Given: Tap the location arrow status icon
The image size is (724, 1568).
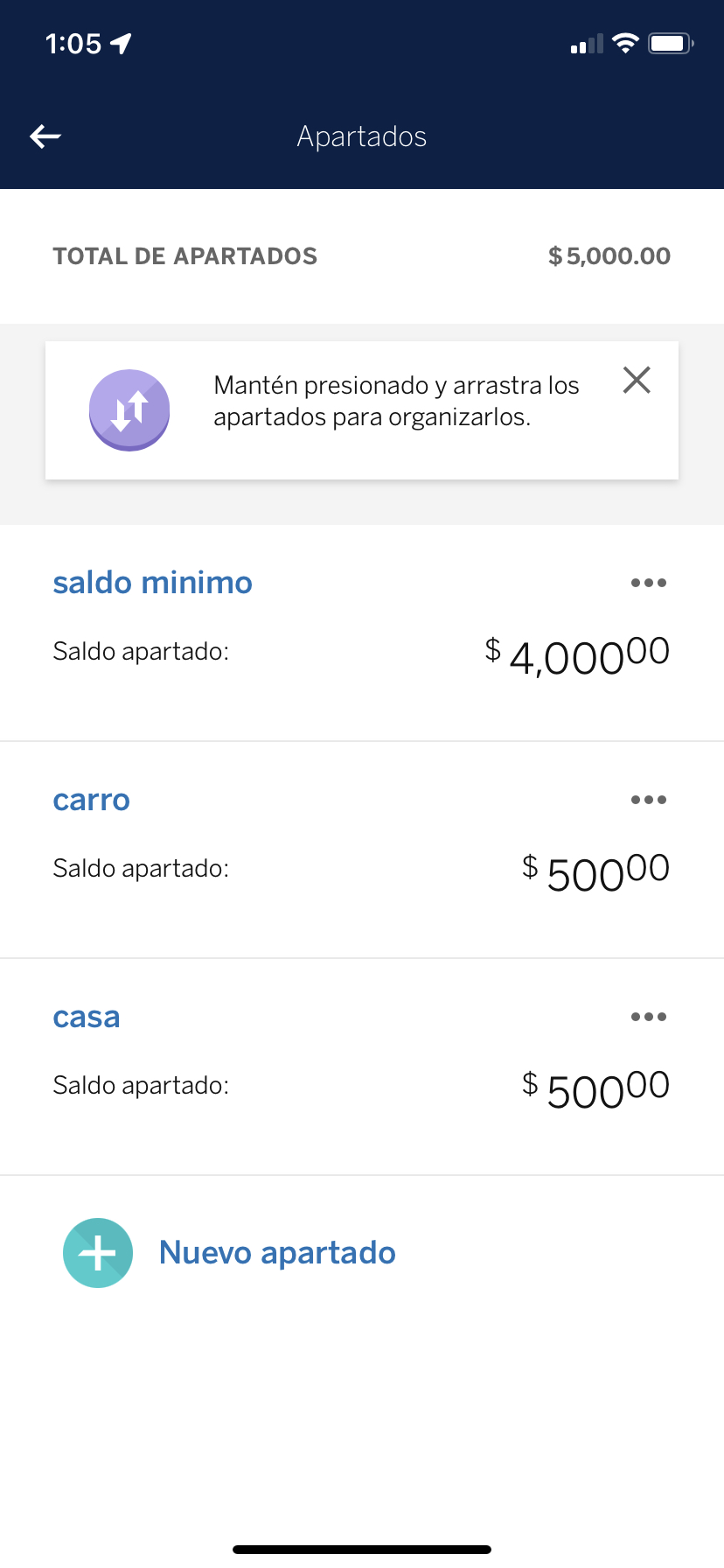Looking at the screenshot, I should tap(122, 43).
